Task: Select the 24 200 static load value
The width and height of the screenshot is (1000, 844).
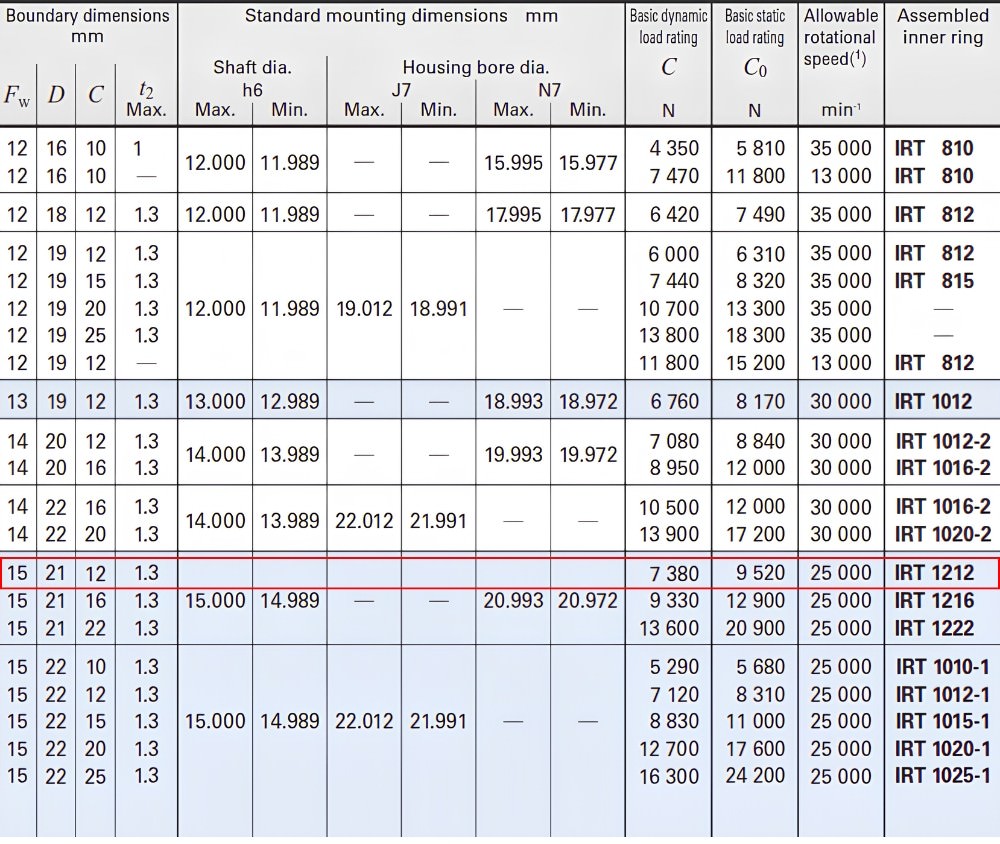Action: click(x=755, y=776)
